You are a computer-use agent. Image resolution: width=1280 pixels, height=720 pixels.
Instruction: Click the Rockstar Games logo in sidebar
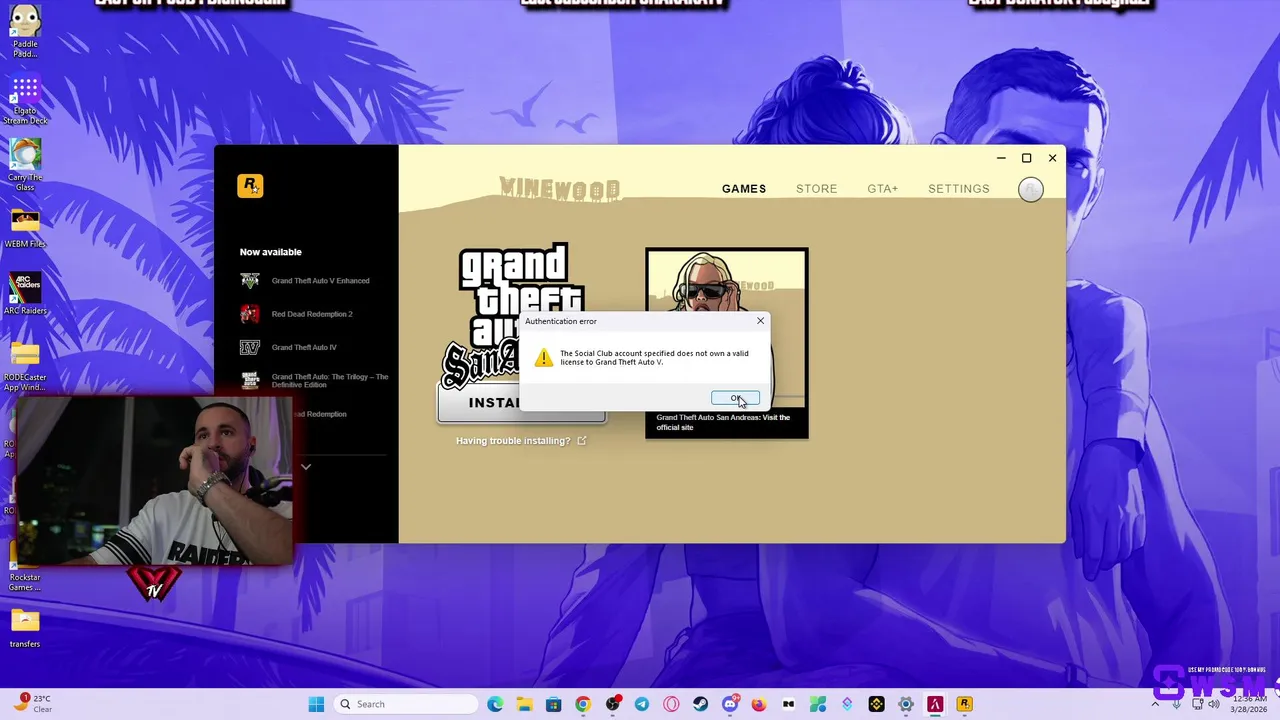[x=250, y=186]
